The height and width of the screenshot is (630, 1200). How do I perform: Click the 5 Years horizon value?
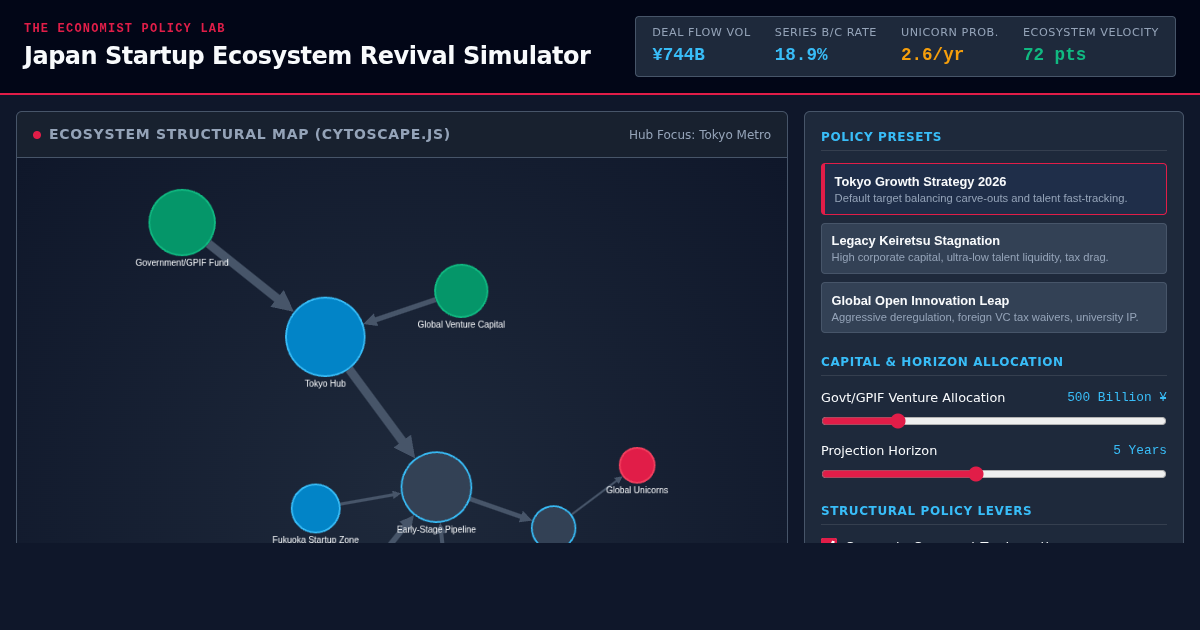(x=1140, y=450)
